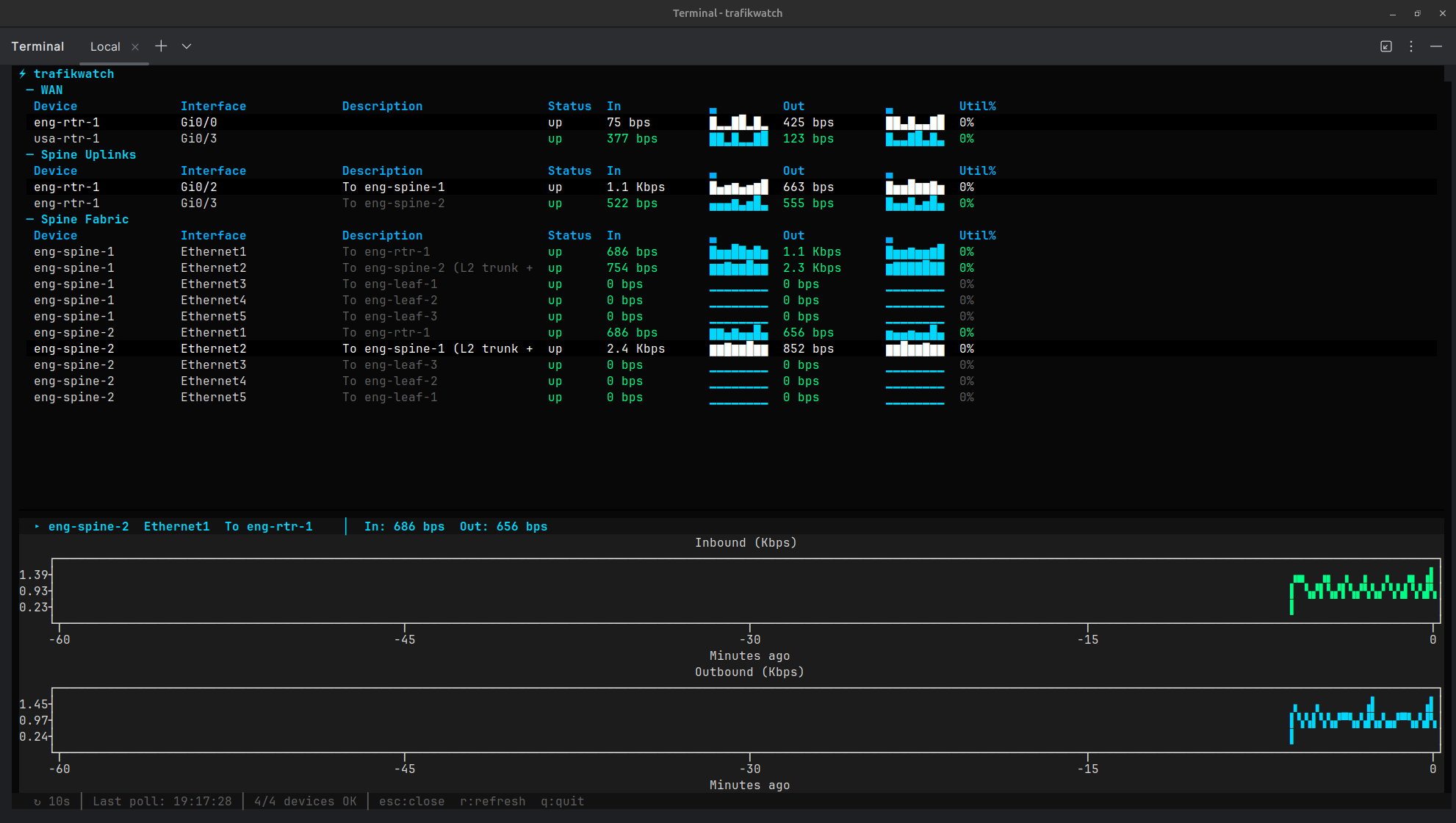Viewport: 1456px width, 823px height.
Task: Switch to the Local tab
Action: point(104,46)
